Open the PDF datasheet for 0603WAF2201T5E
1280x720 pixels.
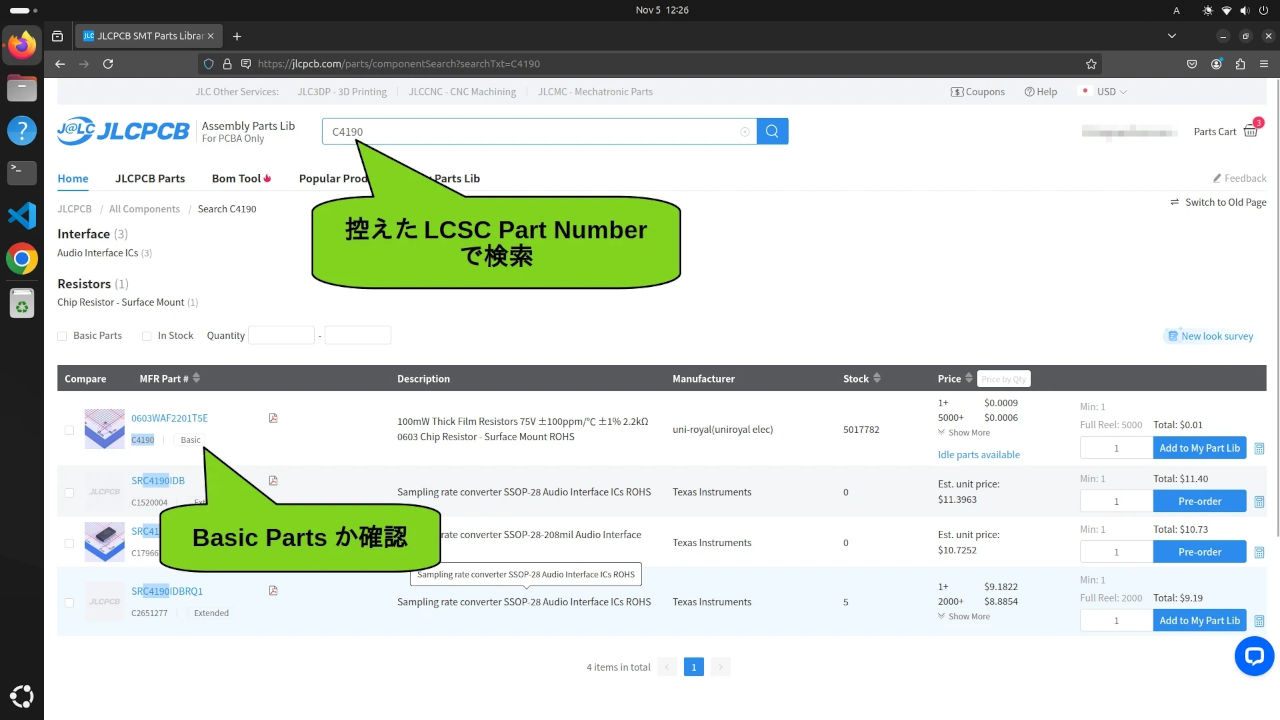coord(273,418)
